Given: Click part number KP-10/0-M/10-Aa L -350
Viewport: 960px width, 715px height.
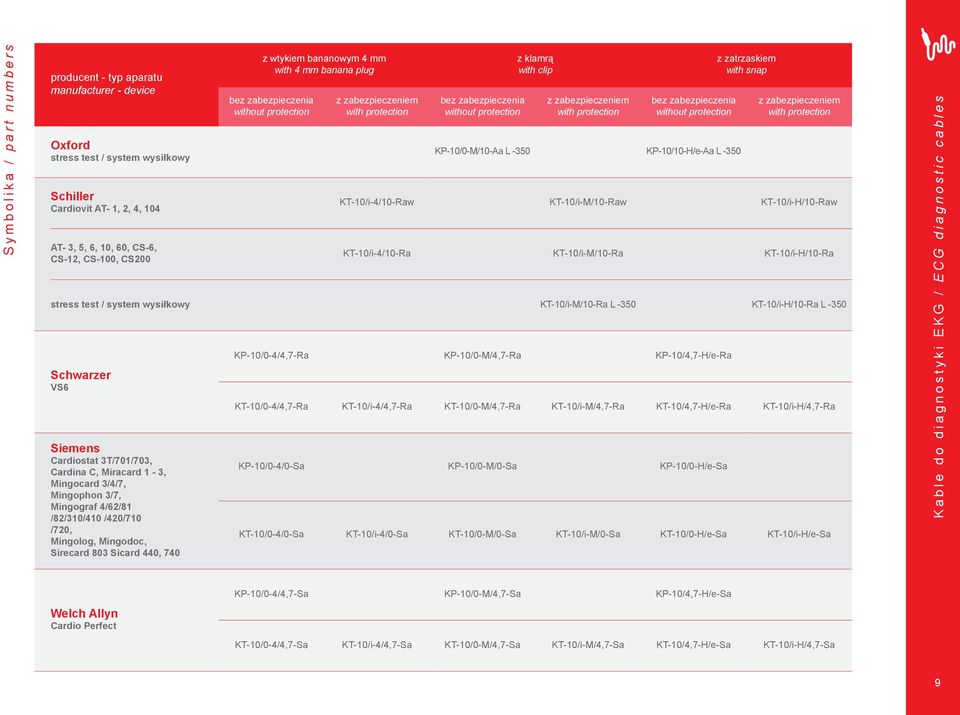Looking at the screenshot, I should 482,151.
